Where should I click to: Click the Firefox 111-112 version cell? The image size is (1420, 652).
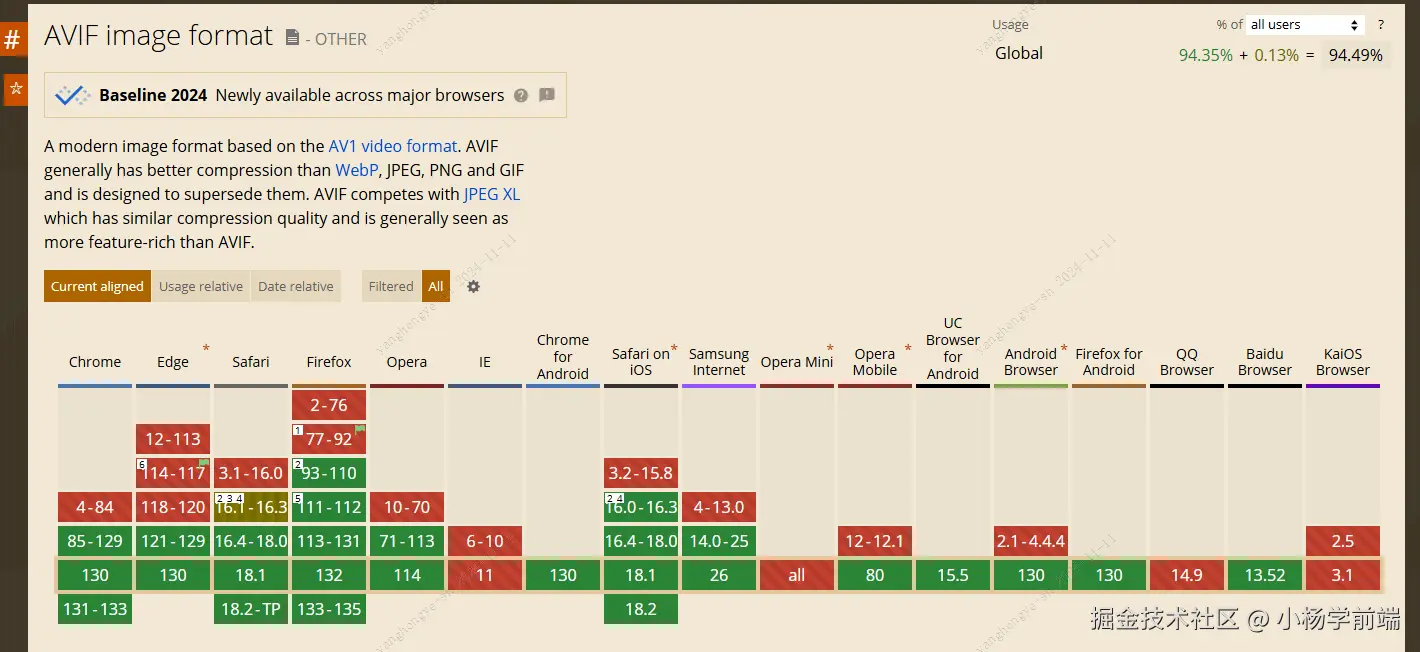[329, 507]
